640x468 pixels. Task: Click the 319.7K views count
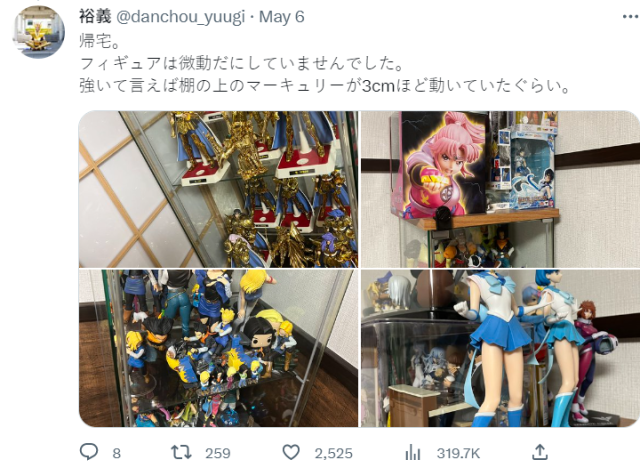[458, 453]
